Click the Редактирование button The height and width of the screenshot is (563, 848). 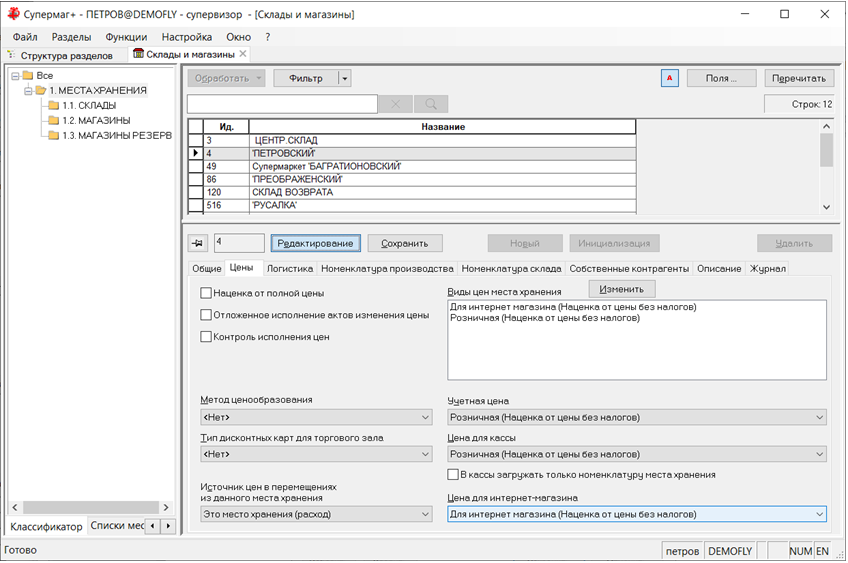pyautogui.click(x=315, y=243)
